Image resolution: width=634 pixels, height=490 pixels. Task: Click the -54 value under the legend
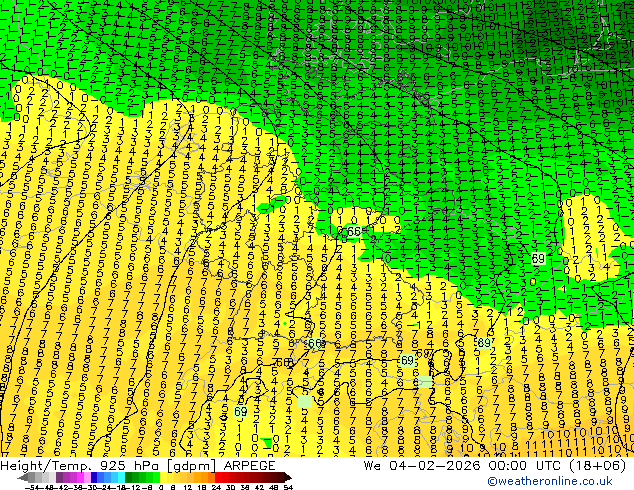pos(32,488)
